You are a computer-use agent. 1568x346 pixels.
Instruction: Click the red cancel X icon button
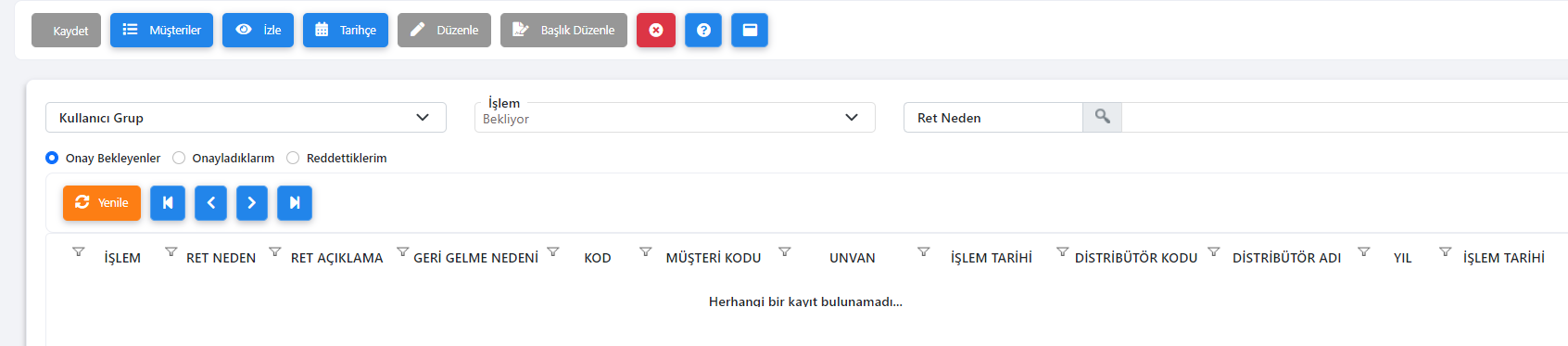656,30
